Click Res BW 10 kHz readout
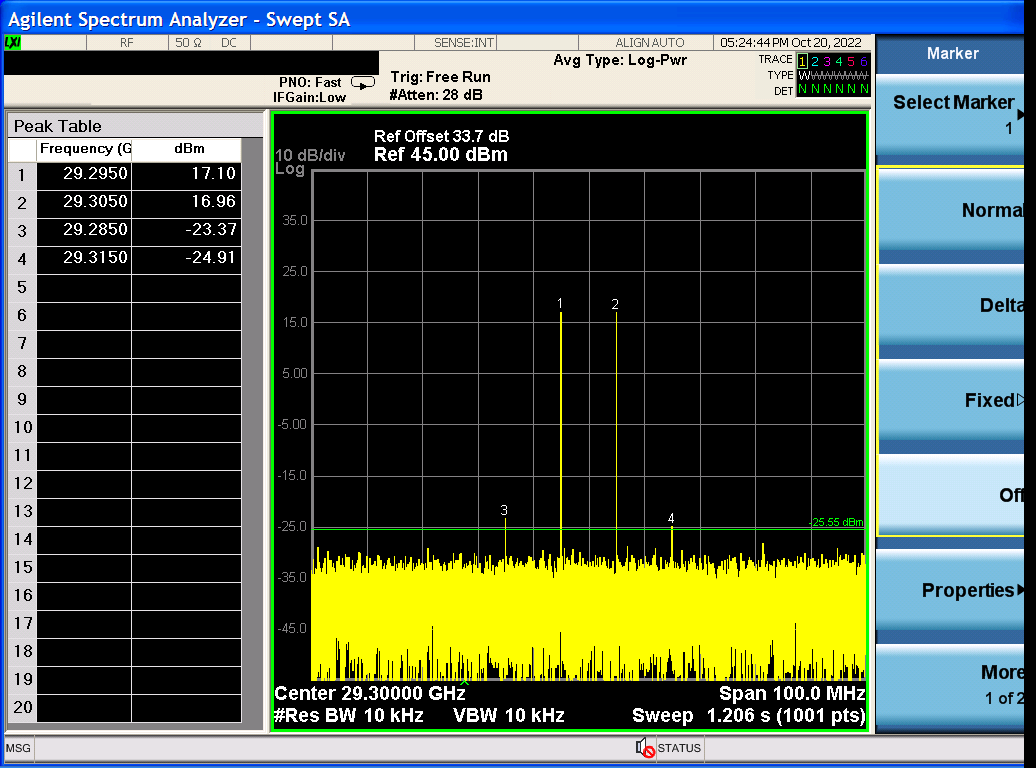The height and width of the screenshot is (768, 1036). point(348,716)
